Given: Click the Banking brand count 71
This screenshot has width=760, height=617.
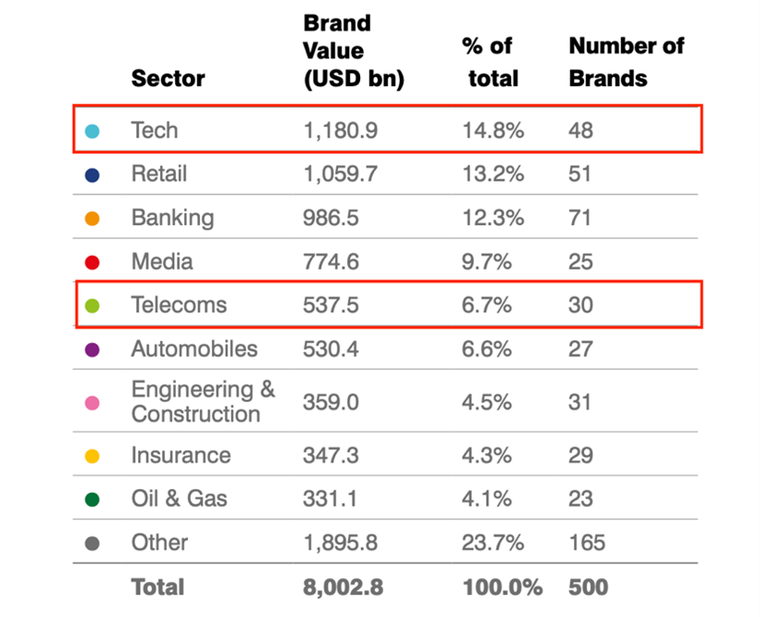Looking at the screenshot, I should pos(580,218).
